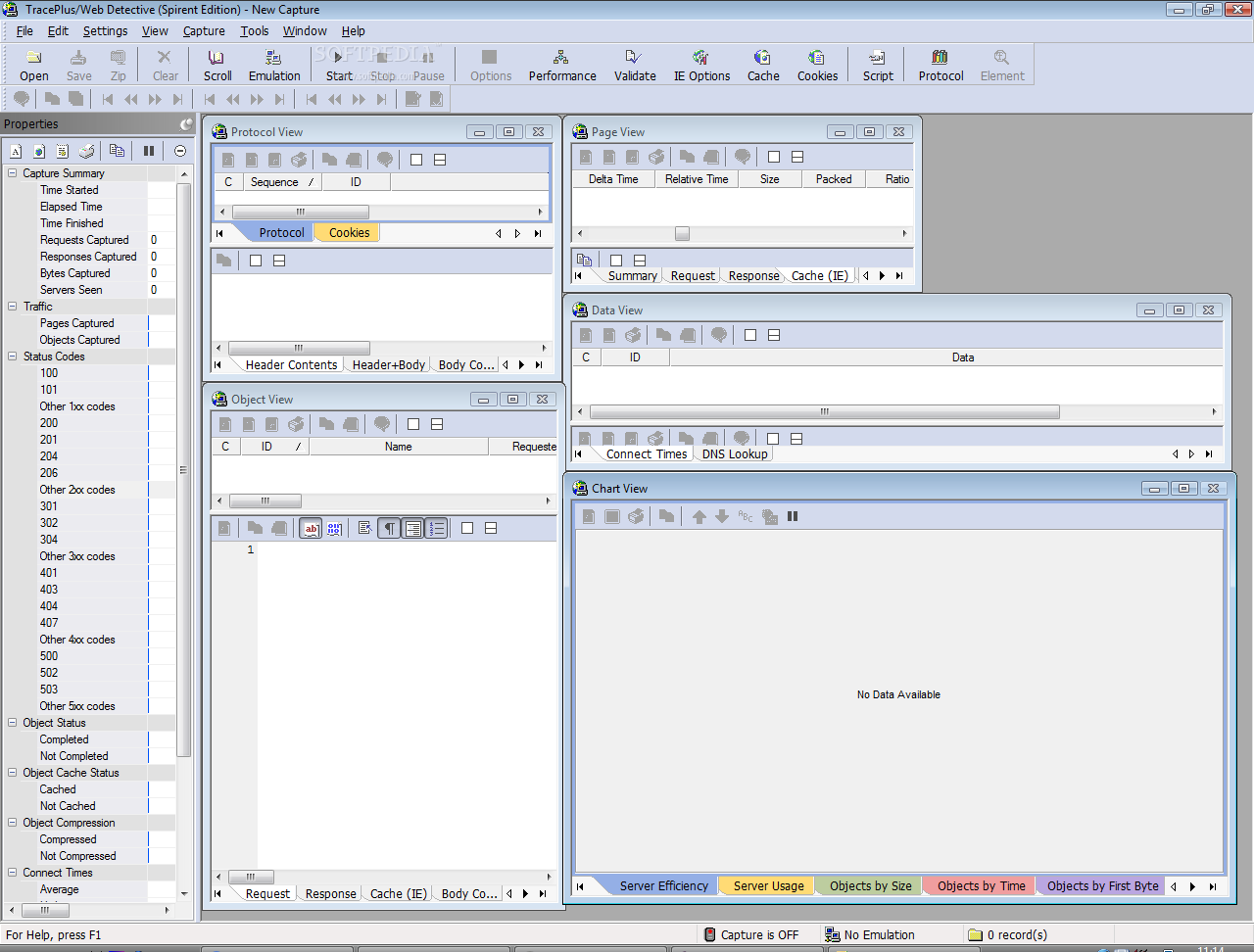Toggle the paragraph marks button in Object View
1254x952 pixels.
[x=389, y=528]
